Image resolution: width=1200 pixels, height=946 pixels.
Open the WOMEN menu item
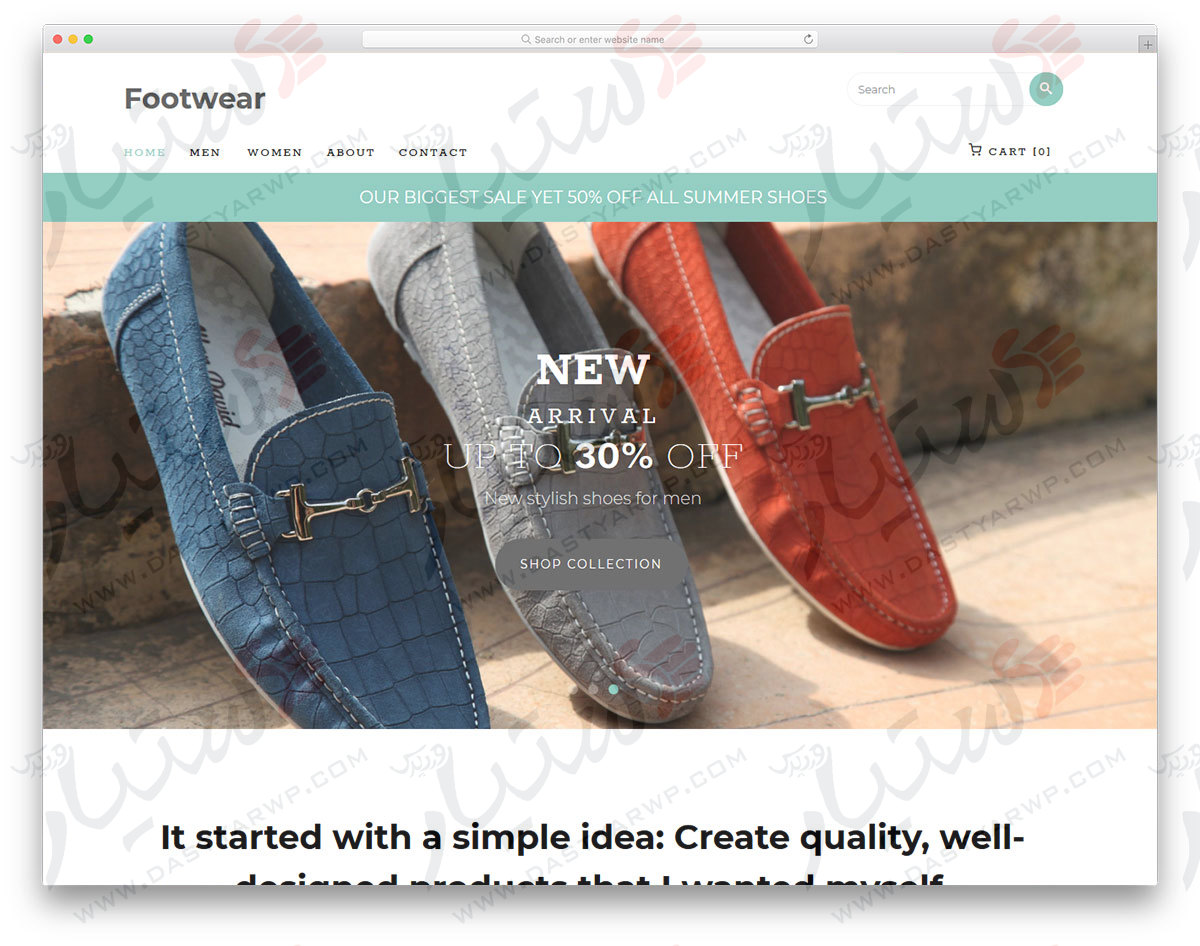pos(274,152)
